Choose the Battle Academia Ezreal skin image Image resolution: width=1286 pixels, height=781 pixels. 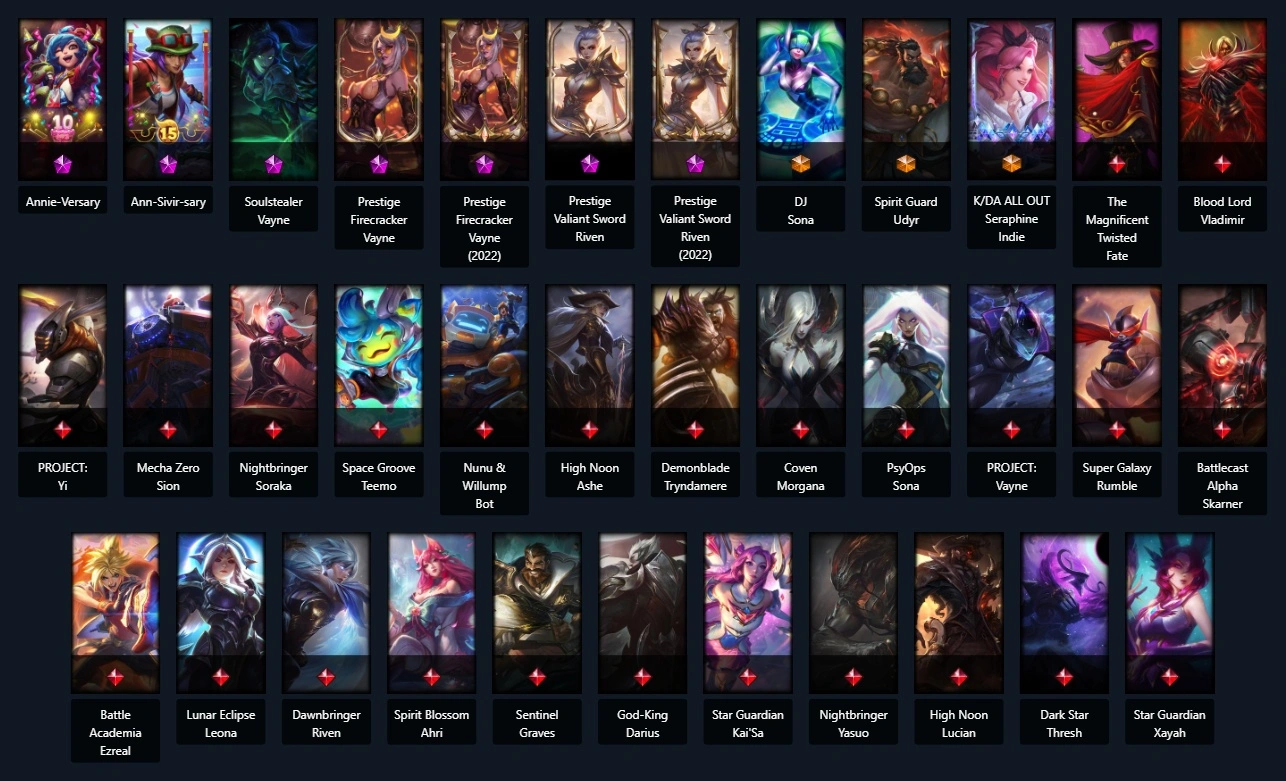pos(115,612)
